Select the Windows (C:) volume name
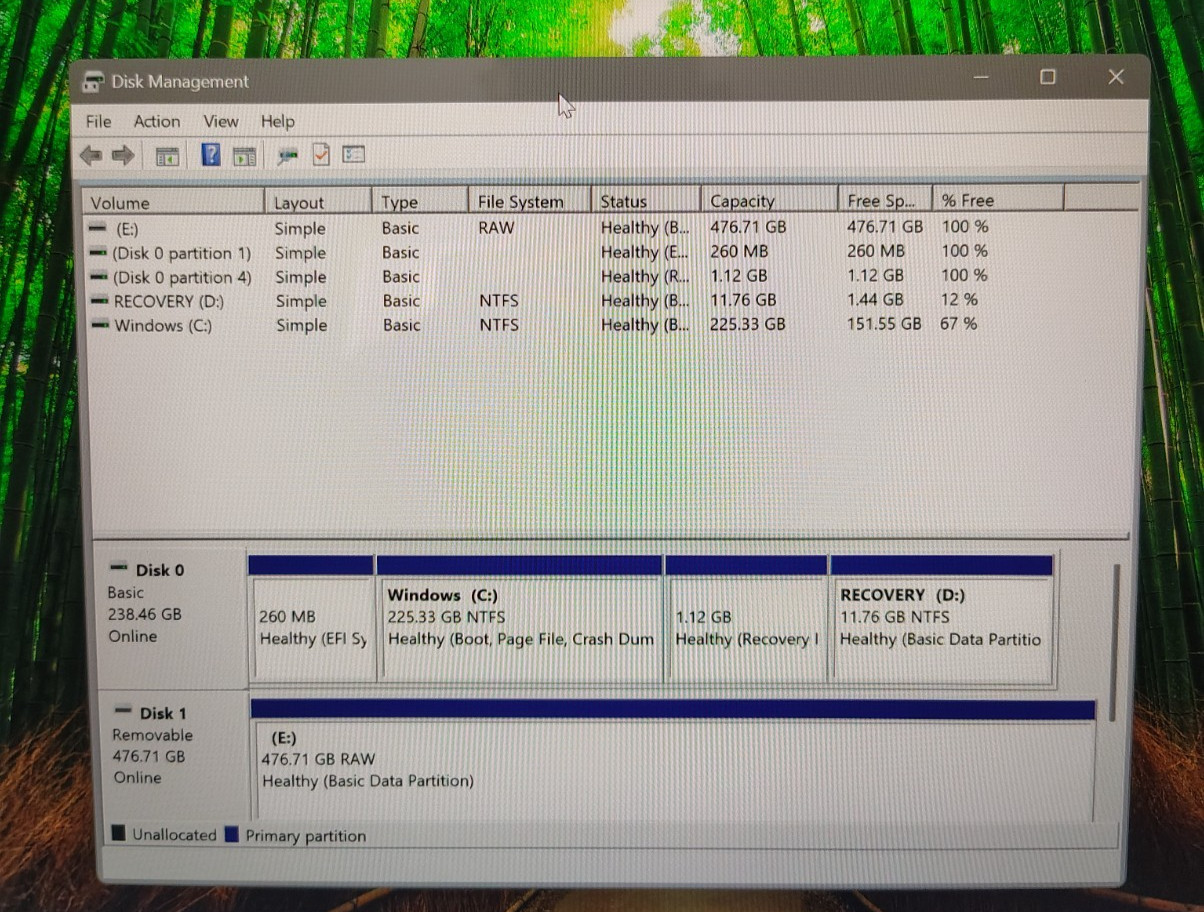Viewport: 1204px width, 912px height. click(163, 325)
